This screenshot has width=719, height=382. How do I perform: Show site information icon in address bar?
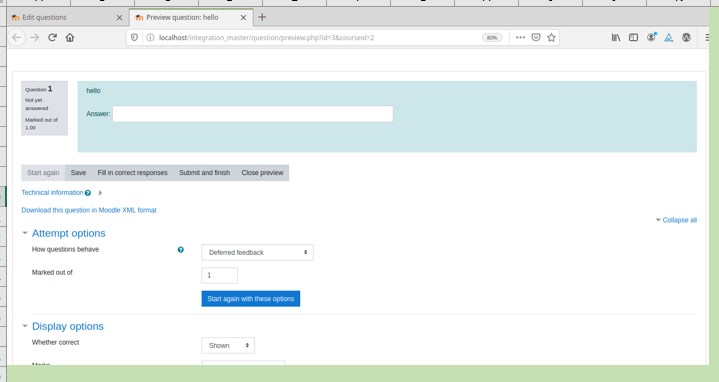pos(150,38)
